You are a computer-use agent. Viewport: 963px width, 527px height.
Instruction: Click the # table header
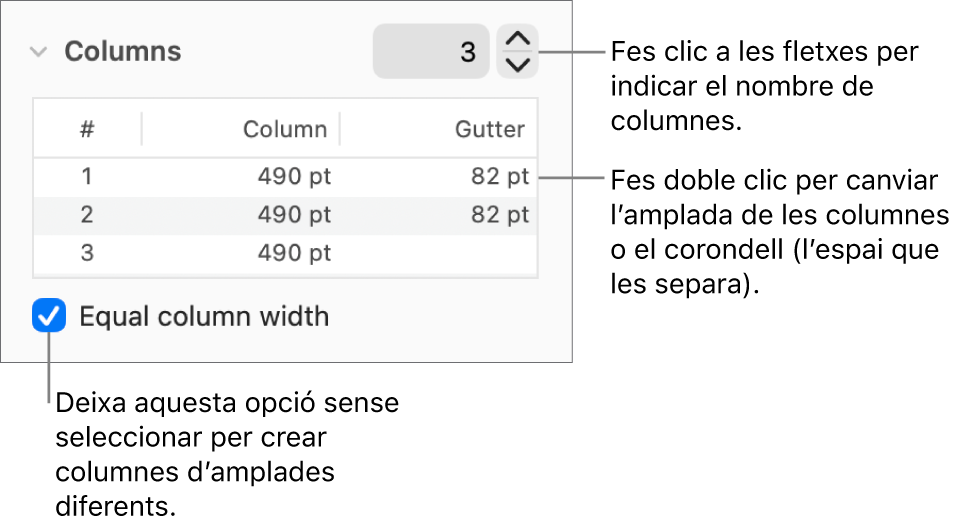(x=88, y=129)
